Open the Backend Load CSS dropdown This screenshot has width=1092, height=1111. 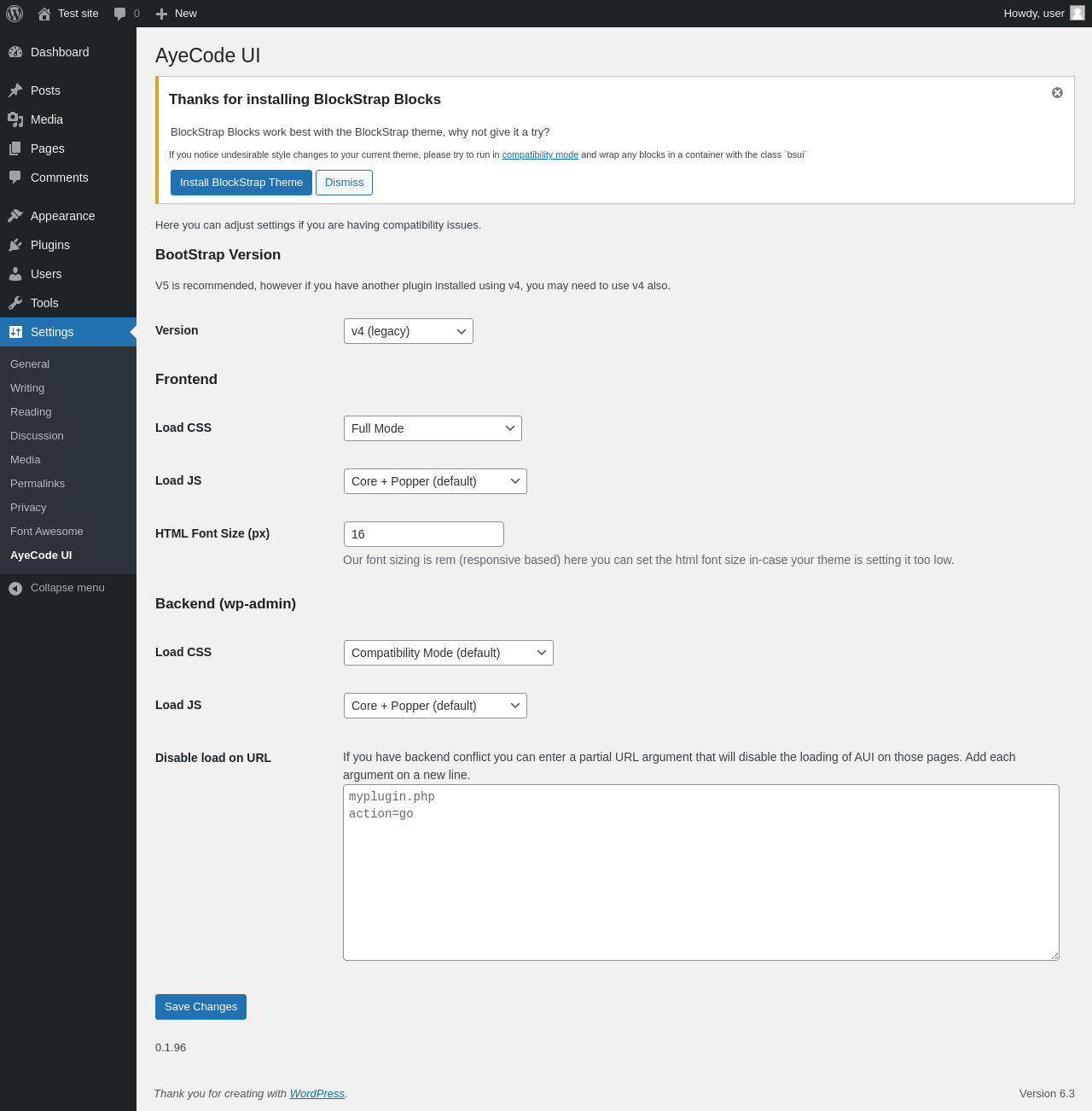[449, 653]
